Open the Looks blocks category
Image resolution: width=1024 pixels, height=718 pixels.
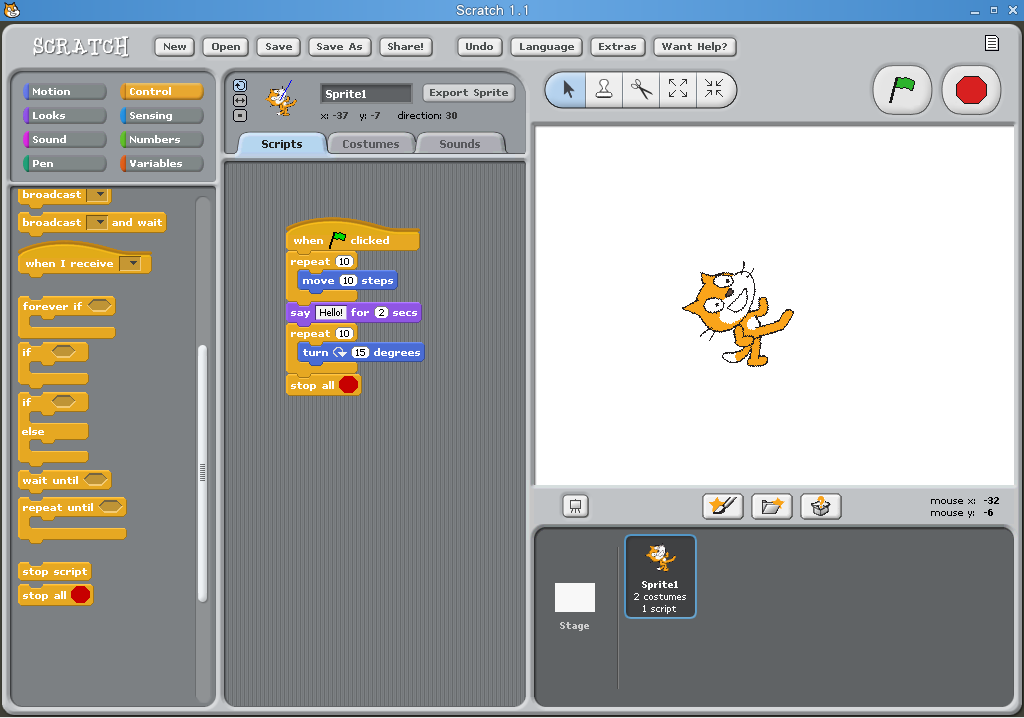(65, 116)
